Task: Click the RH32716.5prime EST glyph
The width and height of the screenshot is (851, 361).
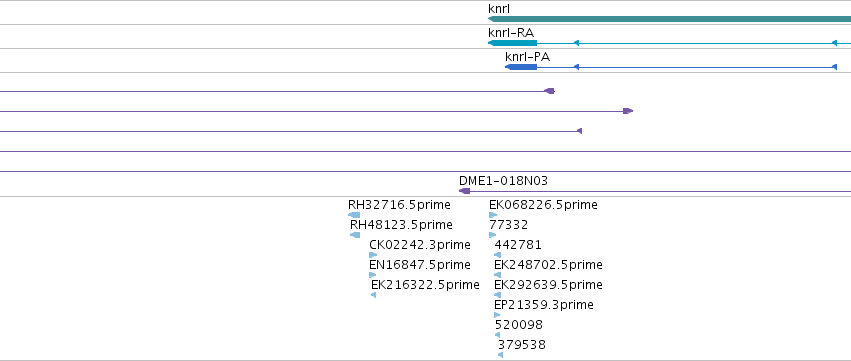Action: tap(354, 215)
